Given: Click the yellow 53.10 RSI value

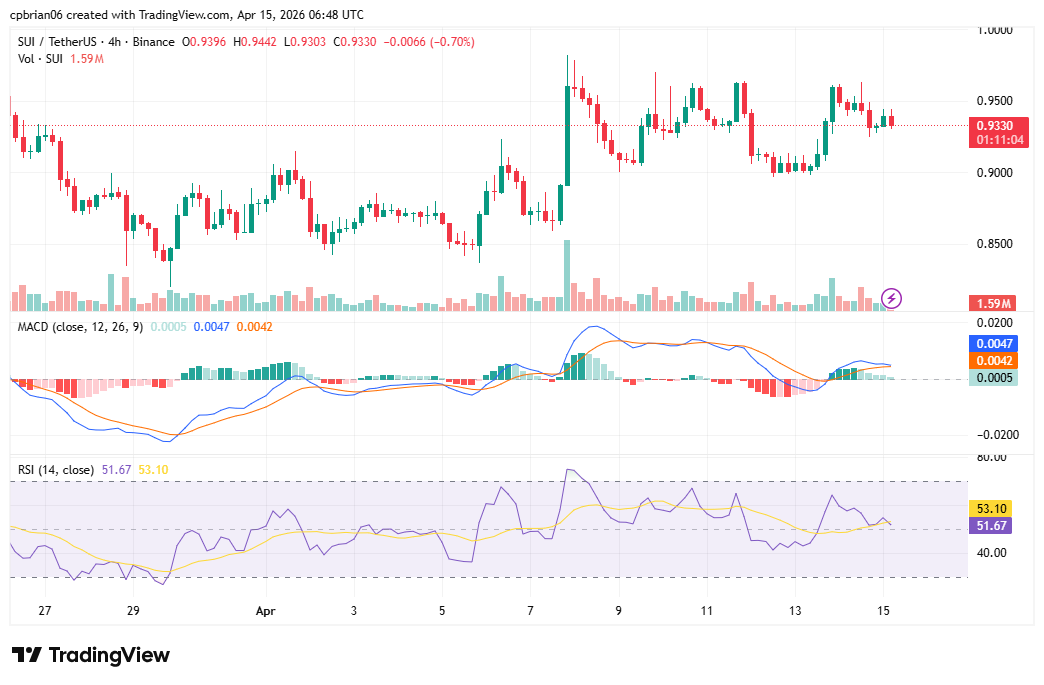Looking at the screenshot, I should pos(991,509).
